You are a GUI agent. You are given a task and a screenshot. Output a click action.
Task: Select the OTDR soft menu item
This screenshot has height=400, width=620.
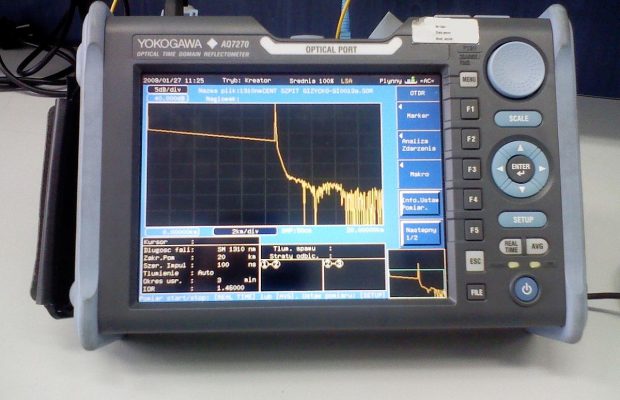click(x=418, y=93)
